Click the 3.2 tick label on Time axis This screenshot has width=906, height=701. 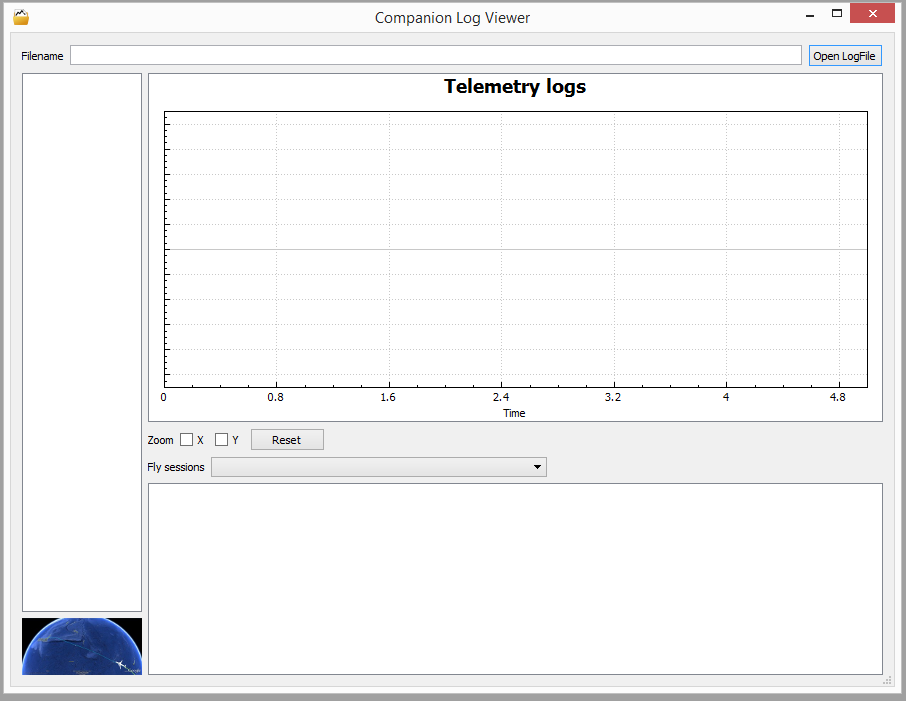coord(613,397)
